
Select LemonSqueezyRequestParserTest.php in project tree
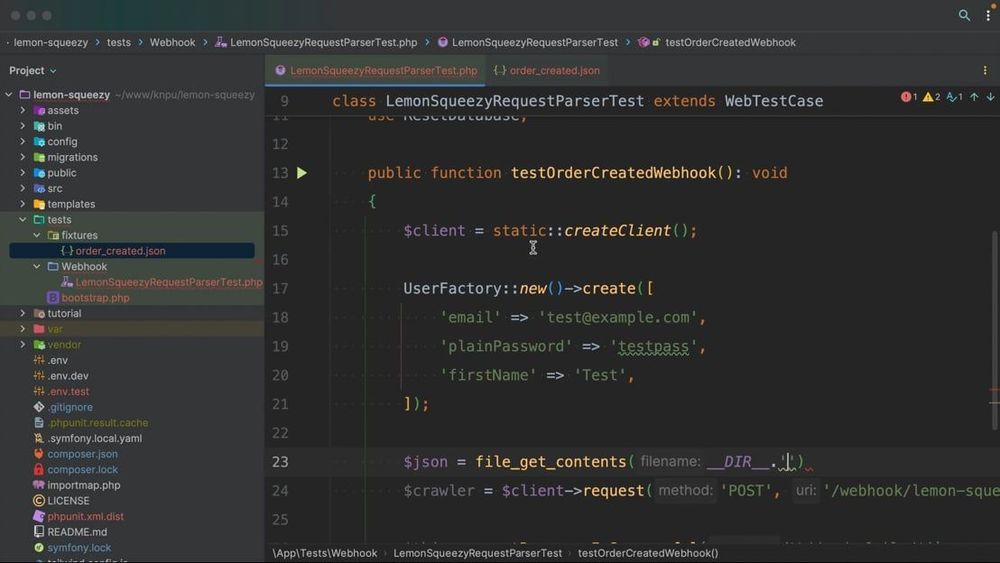pyautogui.click(x=169, y=282)
